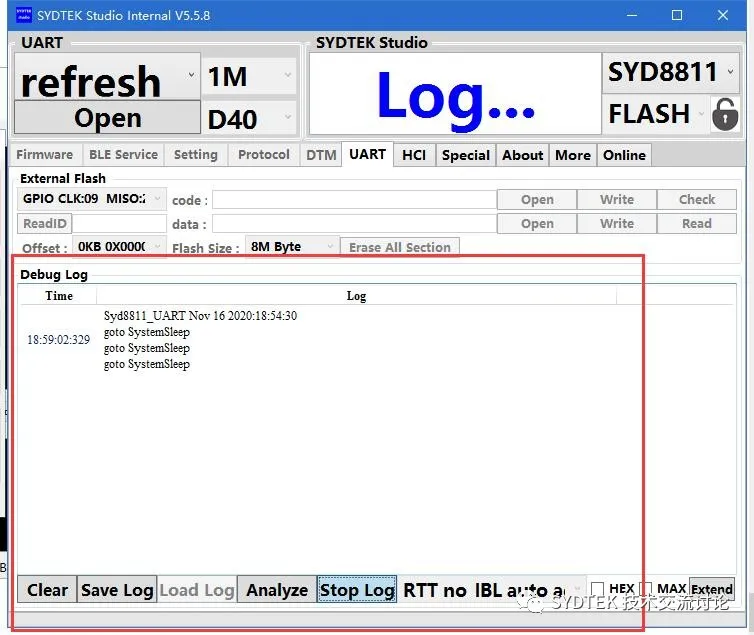
Task: Close the SYDTEK Studio window
Action: click(x=722, y=15)
